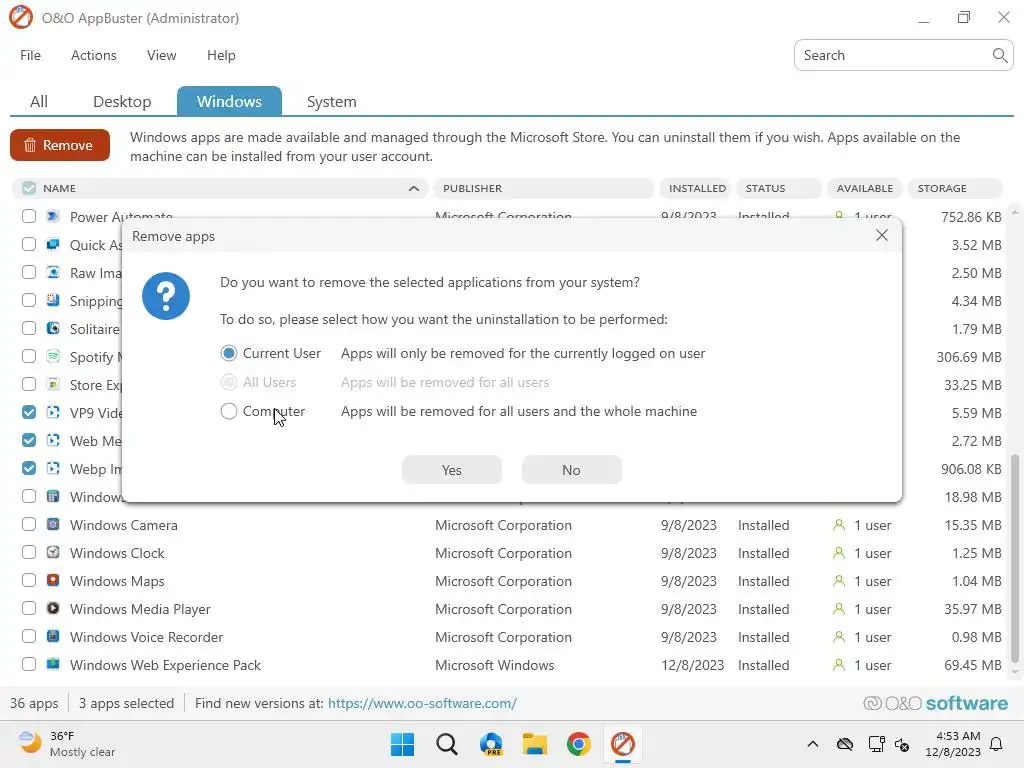Viewport: 1024px width, 768px height.
Task: Click the Spotify app icon
Action: 53,357
